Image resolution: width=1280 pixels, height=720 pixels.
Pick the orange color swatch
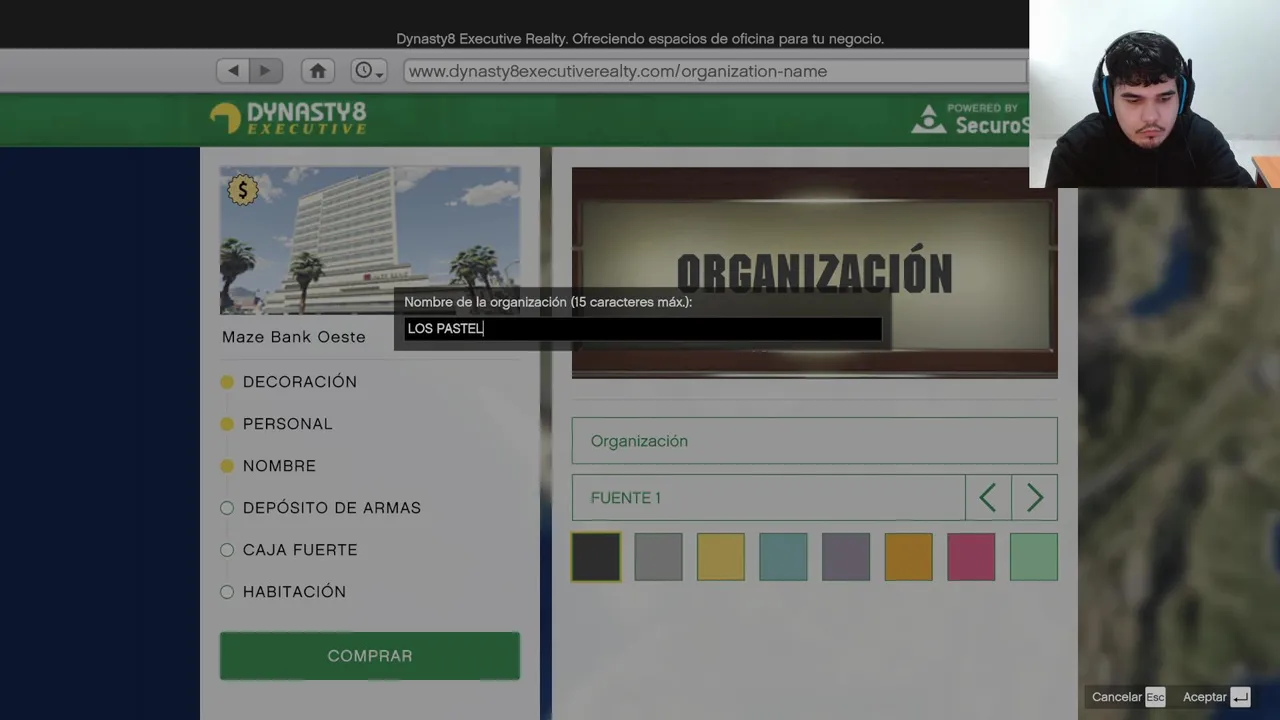[908, 557]
